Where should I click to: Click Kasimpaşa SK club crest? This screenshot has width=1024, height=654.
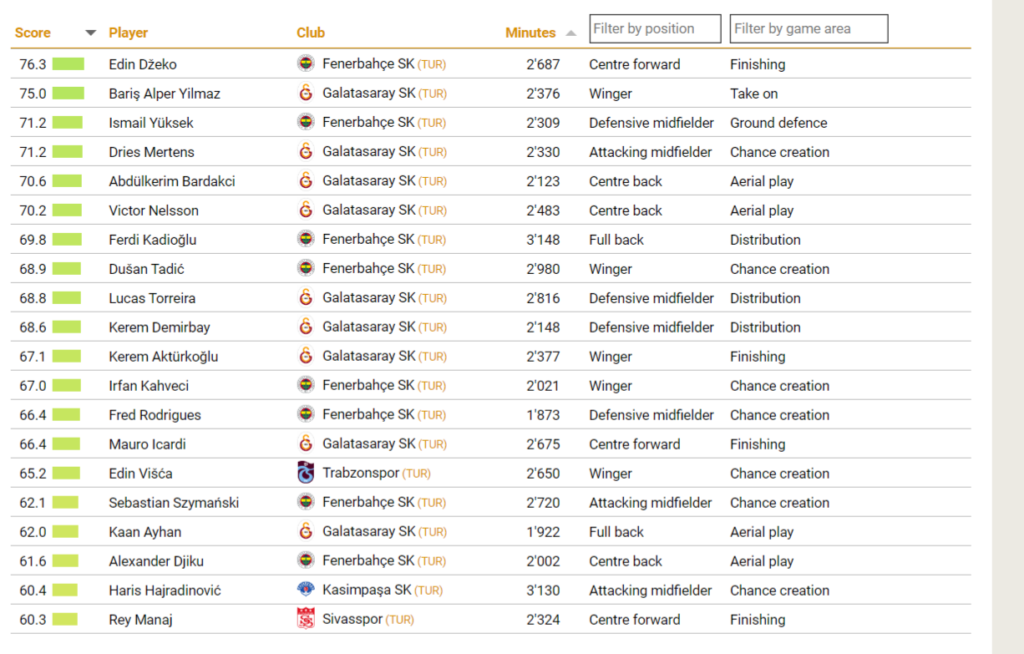tap(305, 589)
